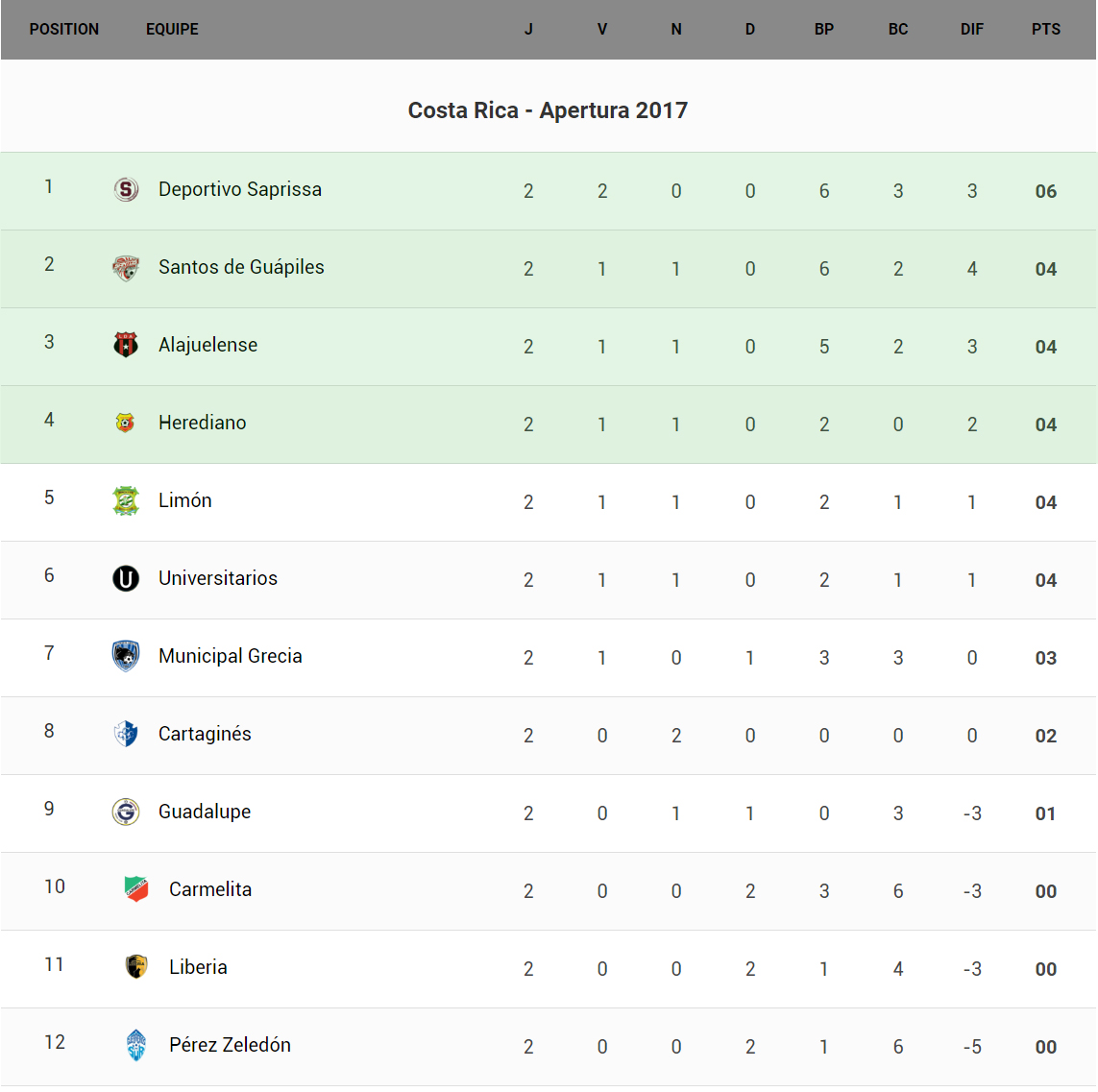Click the Universitarios black U logo
Image resolution: width=1098 pixels, height=1092 pixels.
point(126,578)
